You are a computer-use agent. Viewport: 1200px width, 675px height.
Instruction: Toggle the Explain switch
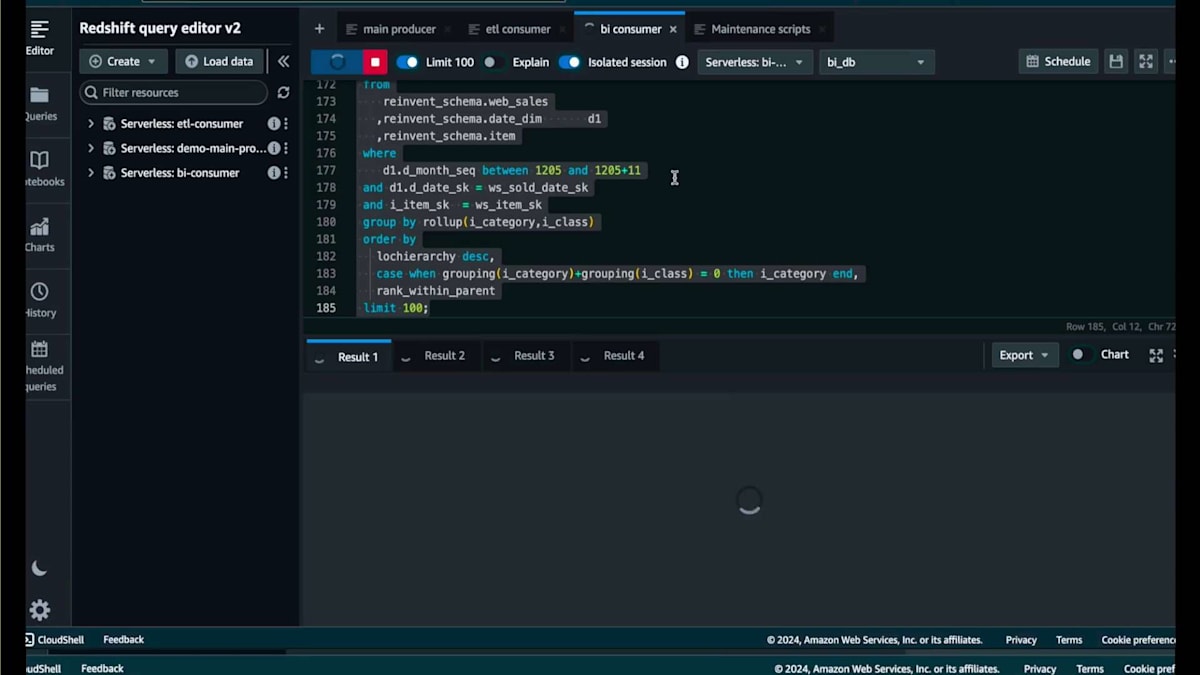click(x=491, y=62)
